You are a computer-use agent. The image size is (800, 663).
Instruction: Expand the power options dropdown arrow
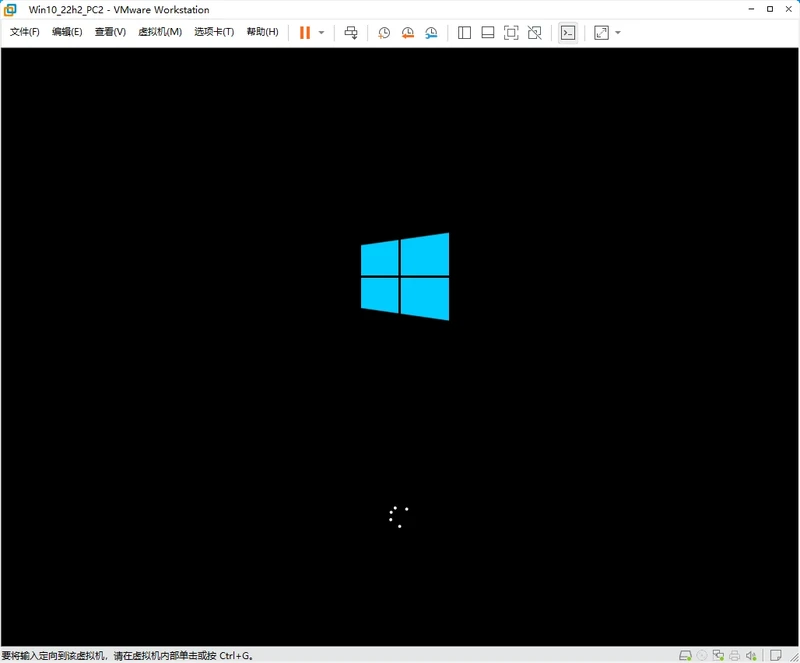(x=321, y=33)
